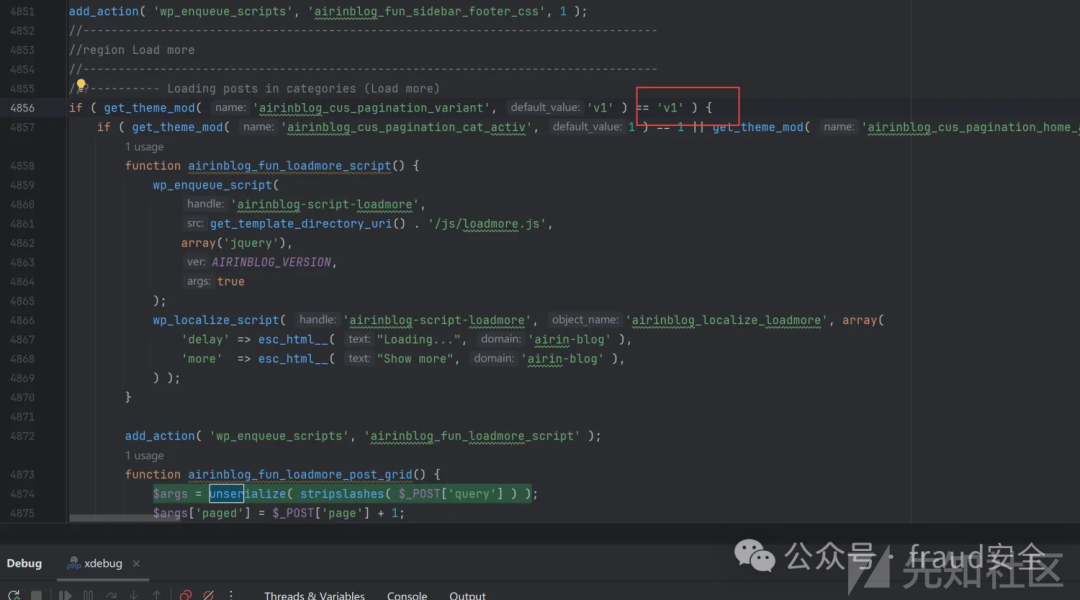Stop the running debug session

(37, 595)
